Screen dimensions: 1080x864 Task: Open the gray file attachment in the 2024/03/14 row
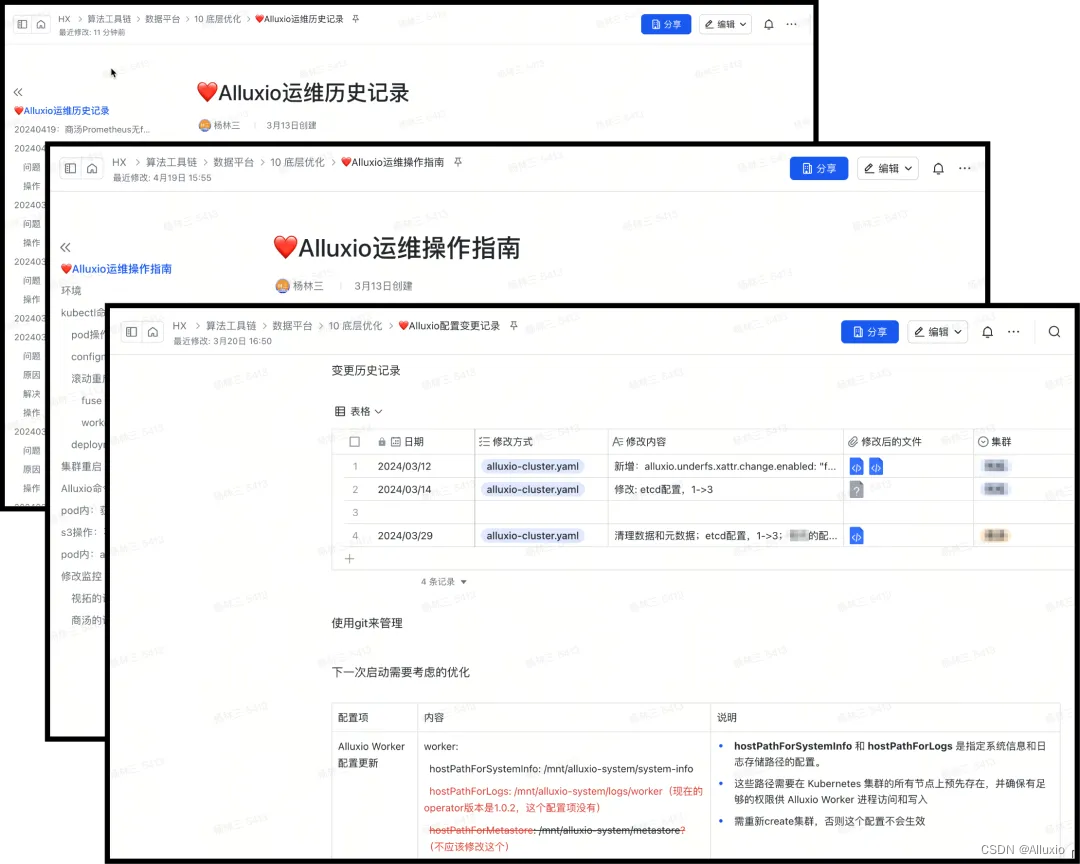pyautogui.click(x=856, y=490)
